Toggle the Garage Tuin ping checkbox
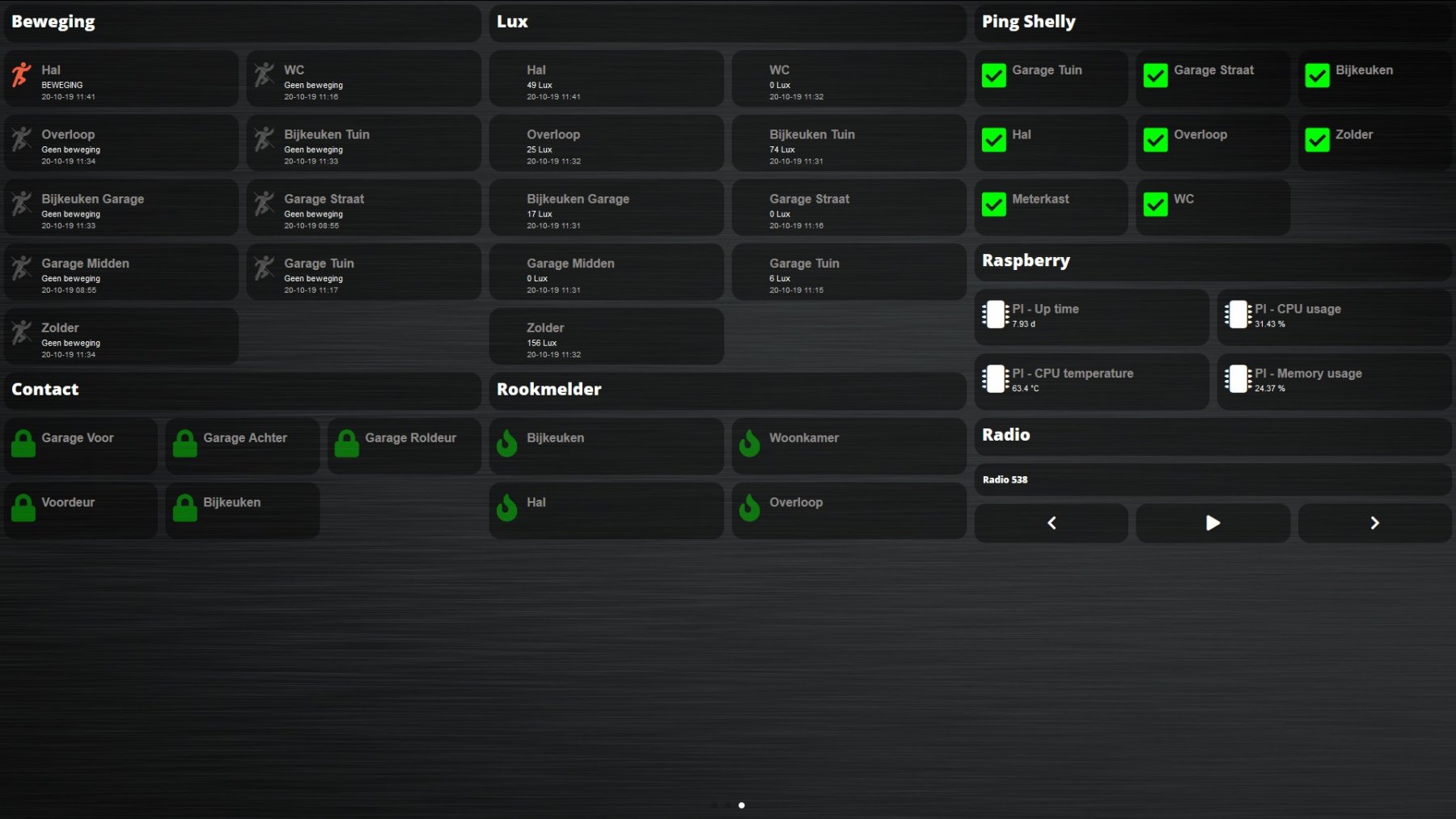 tap(993, 75)
